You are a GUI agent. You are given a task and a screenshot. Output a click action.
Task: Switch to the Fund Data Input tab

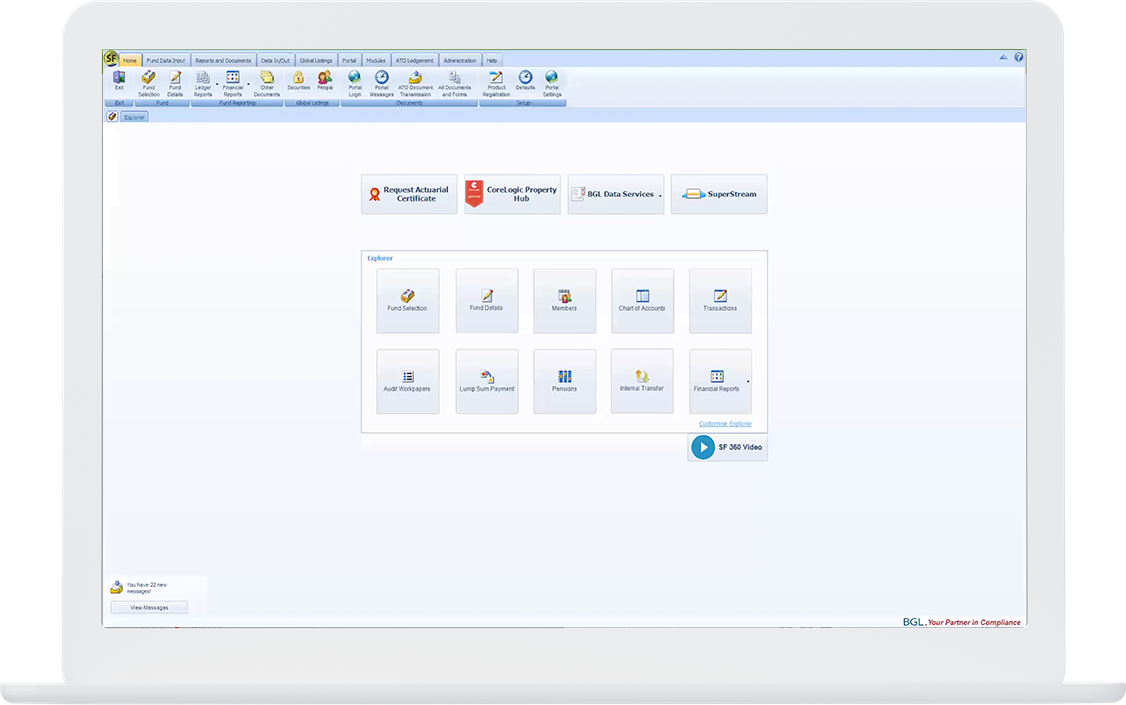tap(166, 60)
